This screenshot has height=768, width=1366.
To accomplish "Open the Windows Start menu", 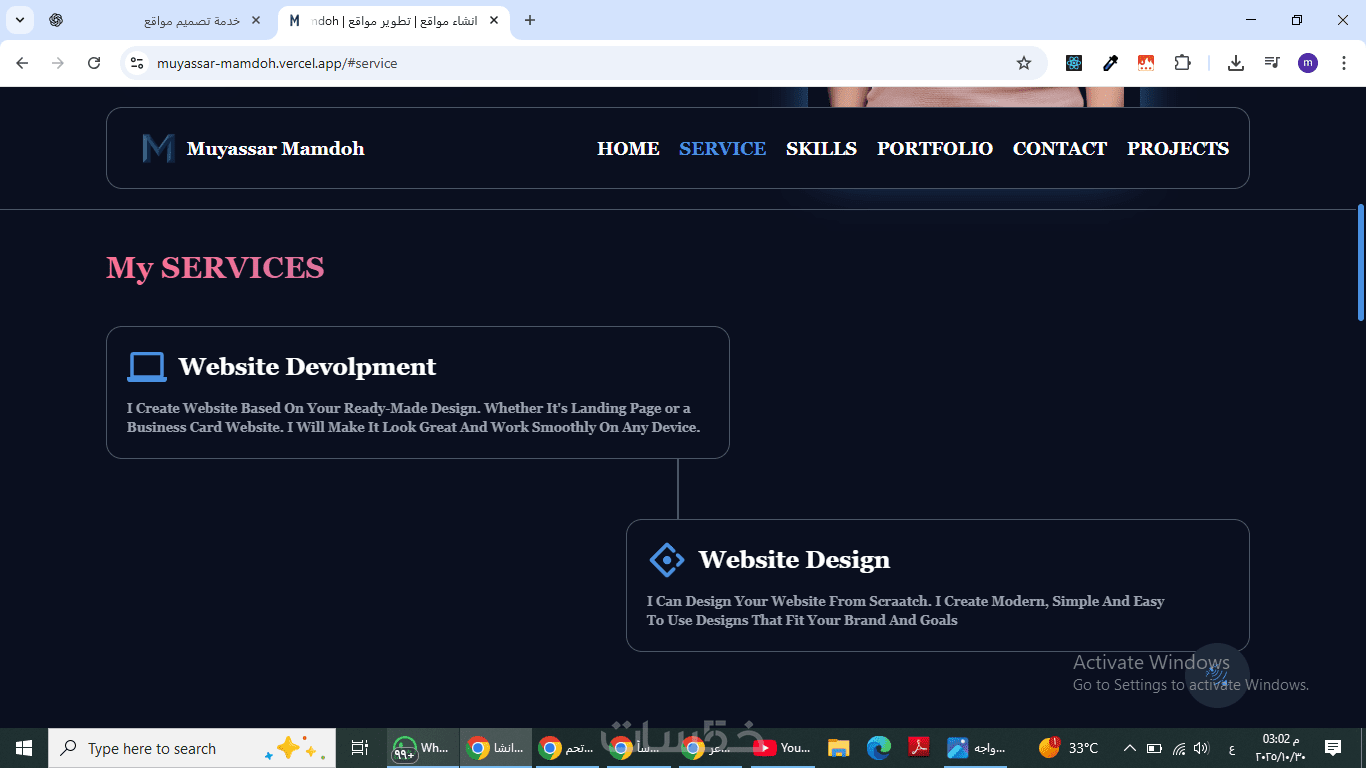I will click(x=23, y=748).
